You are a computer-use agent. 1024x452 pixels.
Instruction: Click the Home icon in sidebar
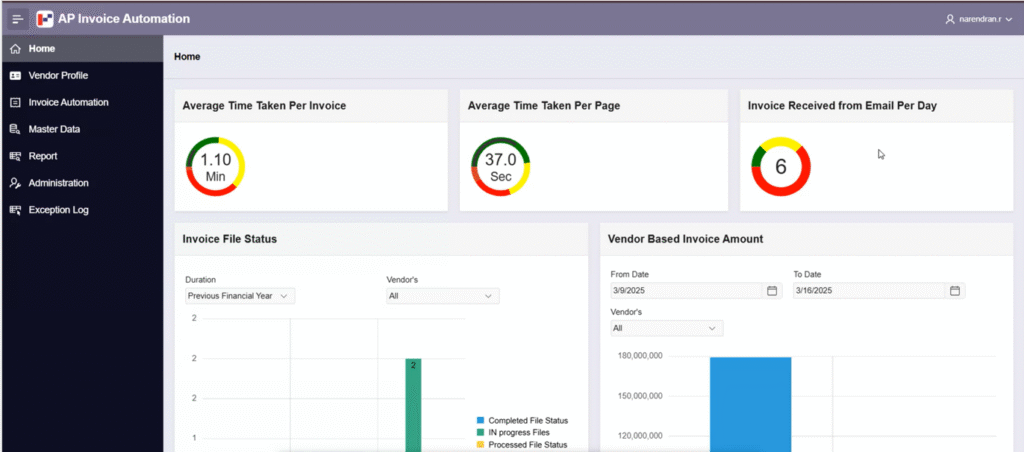pyautogui.click(x=14, y=48)
